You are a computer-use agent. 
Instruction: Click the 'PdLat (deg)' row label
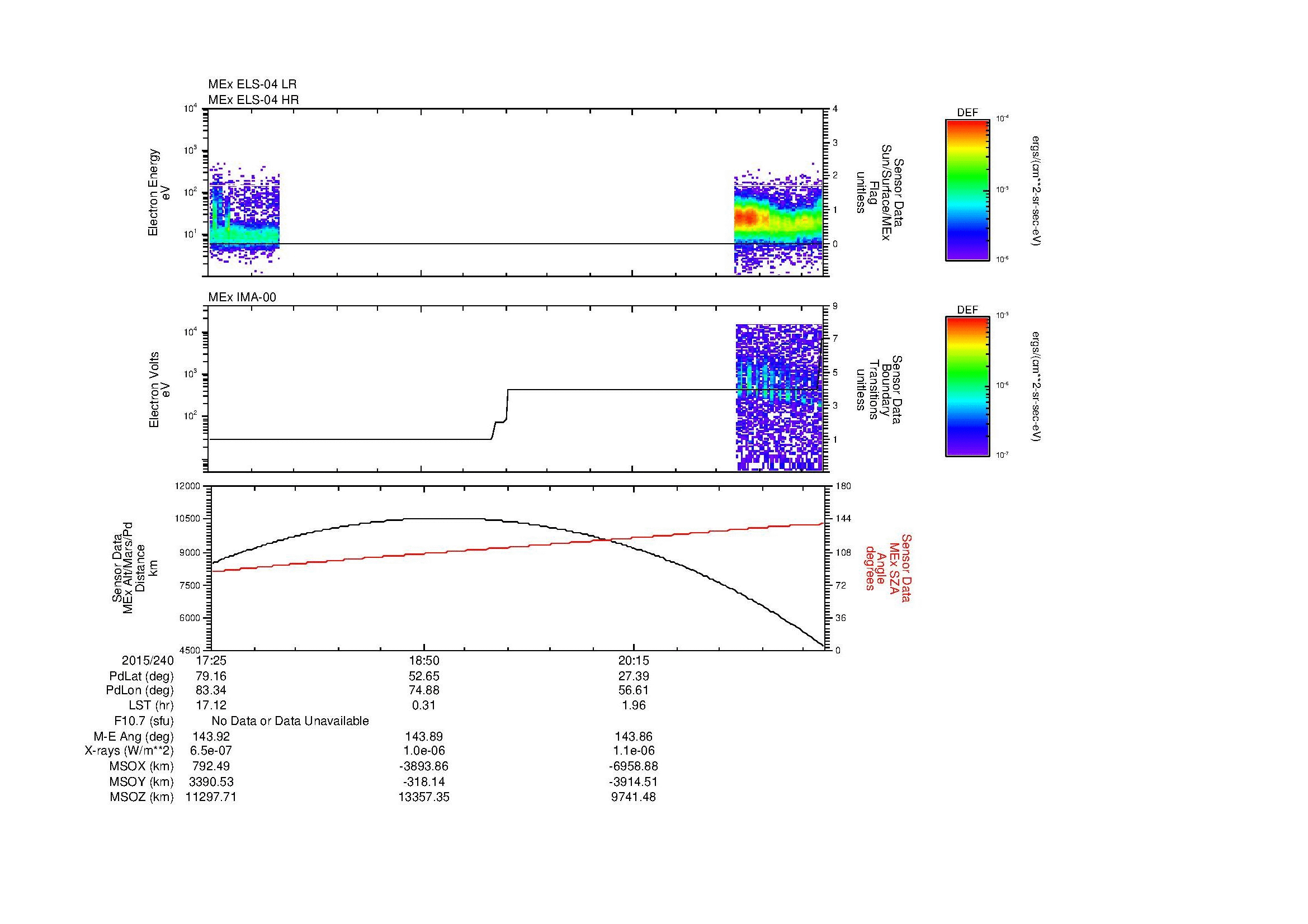(x=141, y=676)
